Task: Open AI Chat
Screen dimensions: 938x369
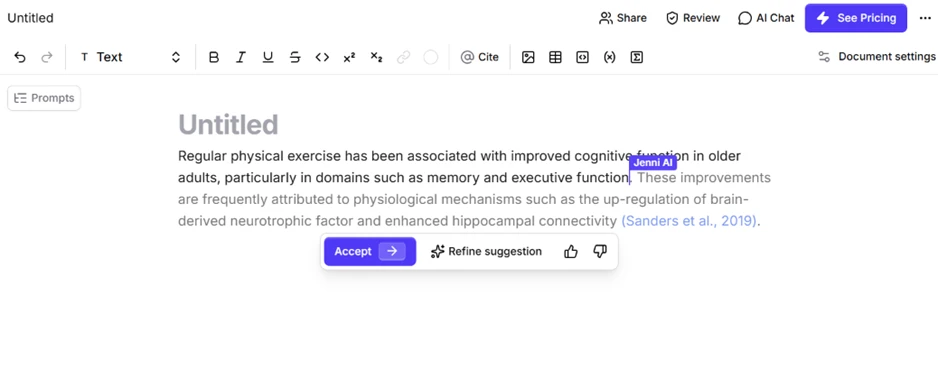Action: [766, 18]
